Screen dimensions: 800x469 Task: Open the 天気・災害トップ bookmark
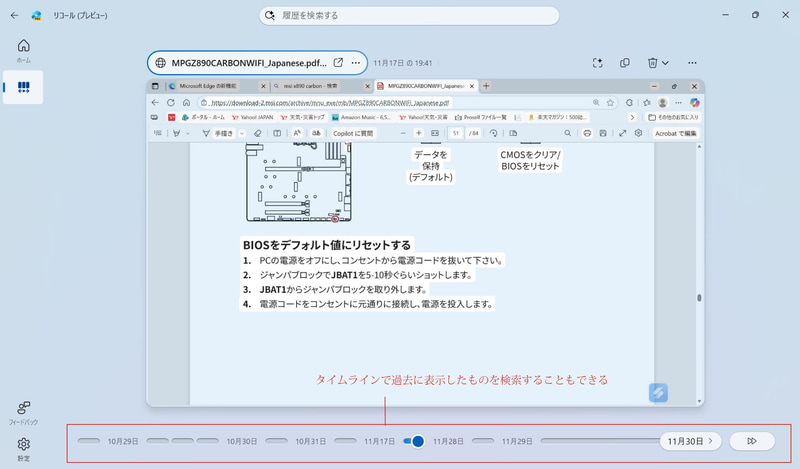(302, 117)
